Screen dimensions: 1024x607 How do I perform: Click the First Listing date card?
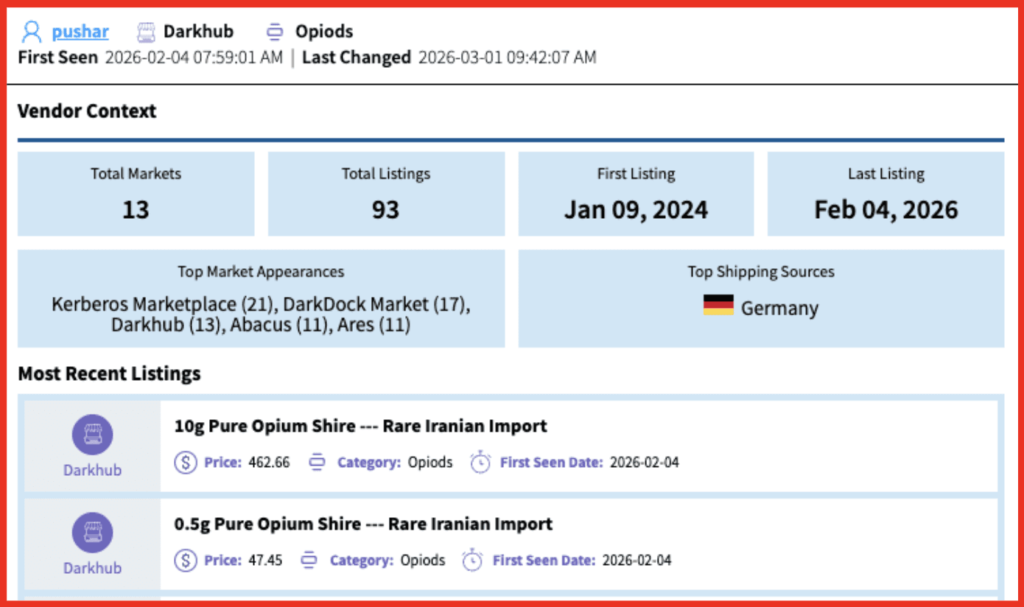[636, 194]
